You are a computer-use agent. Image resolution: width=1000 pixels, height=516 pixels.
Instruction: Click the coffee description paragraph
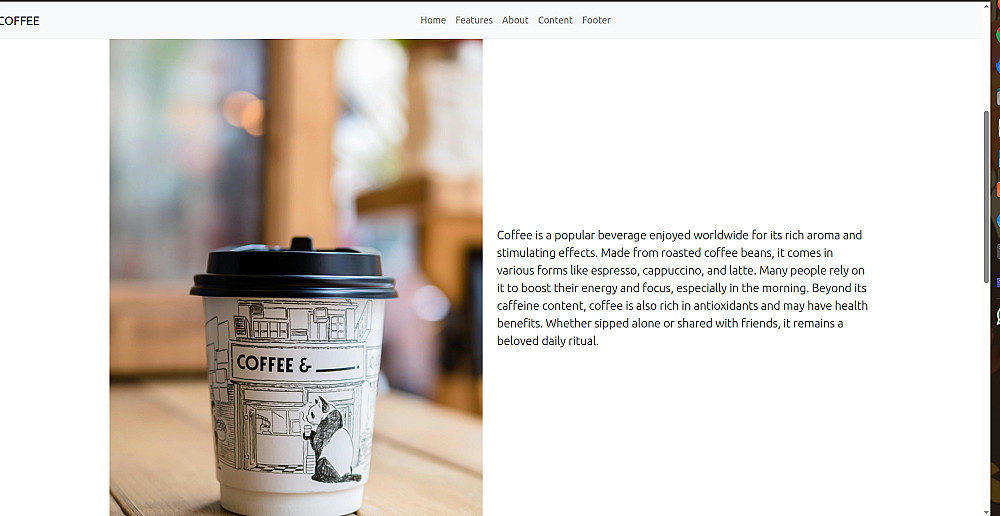[x=682, y=288]
